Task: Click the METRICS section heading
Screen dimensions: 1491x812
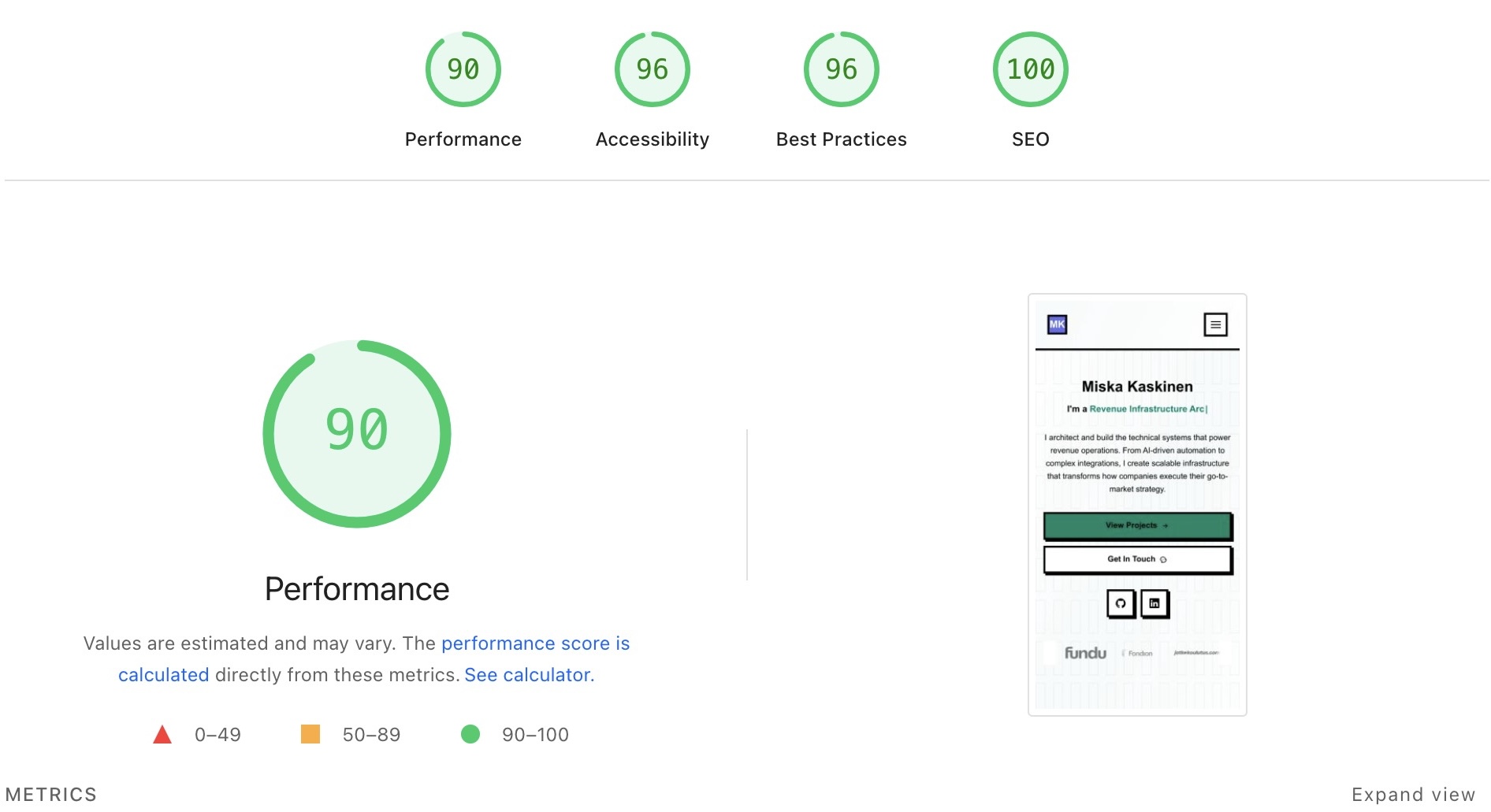Action: click(x=51, y=795)
